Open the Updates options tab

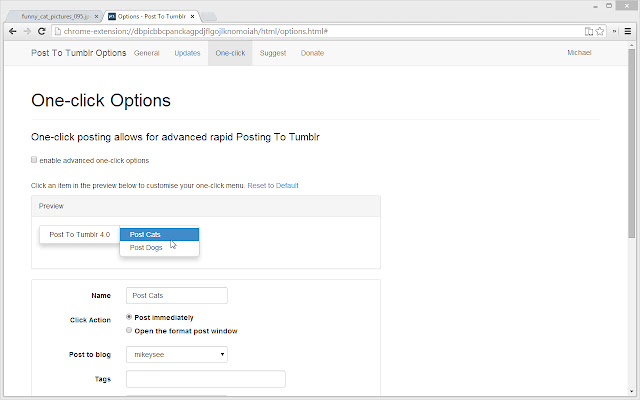(187, 53)
